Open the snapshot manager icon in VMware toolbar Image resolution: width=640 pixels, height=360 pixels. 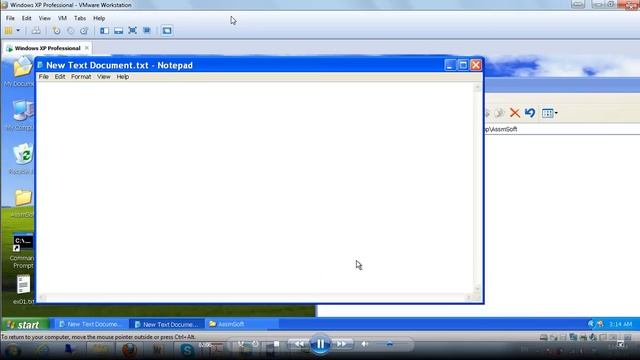[x=84, y=31]
